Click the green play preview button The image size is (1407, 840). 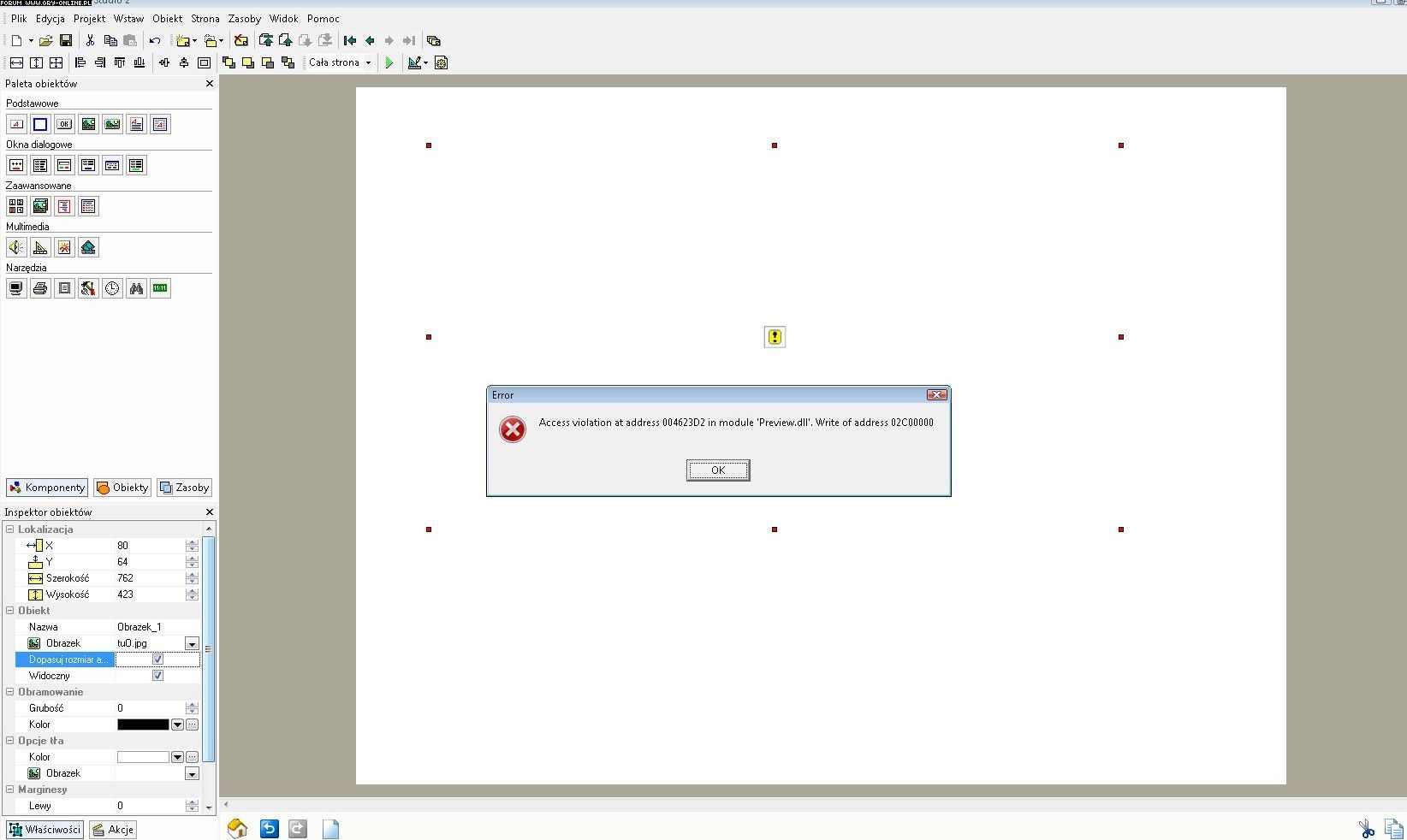click(x=389, y=62)
